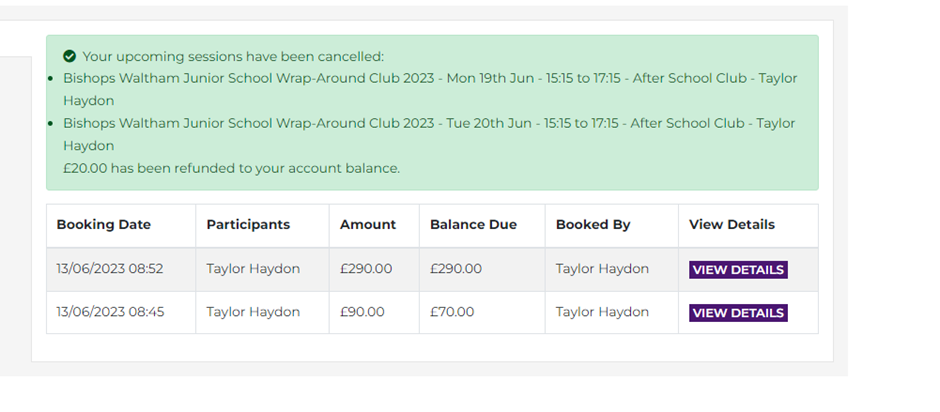
Task: Click the £90.00 amount cell
Action: pyautogui.click(x=362, y=312)
